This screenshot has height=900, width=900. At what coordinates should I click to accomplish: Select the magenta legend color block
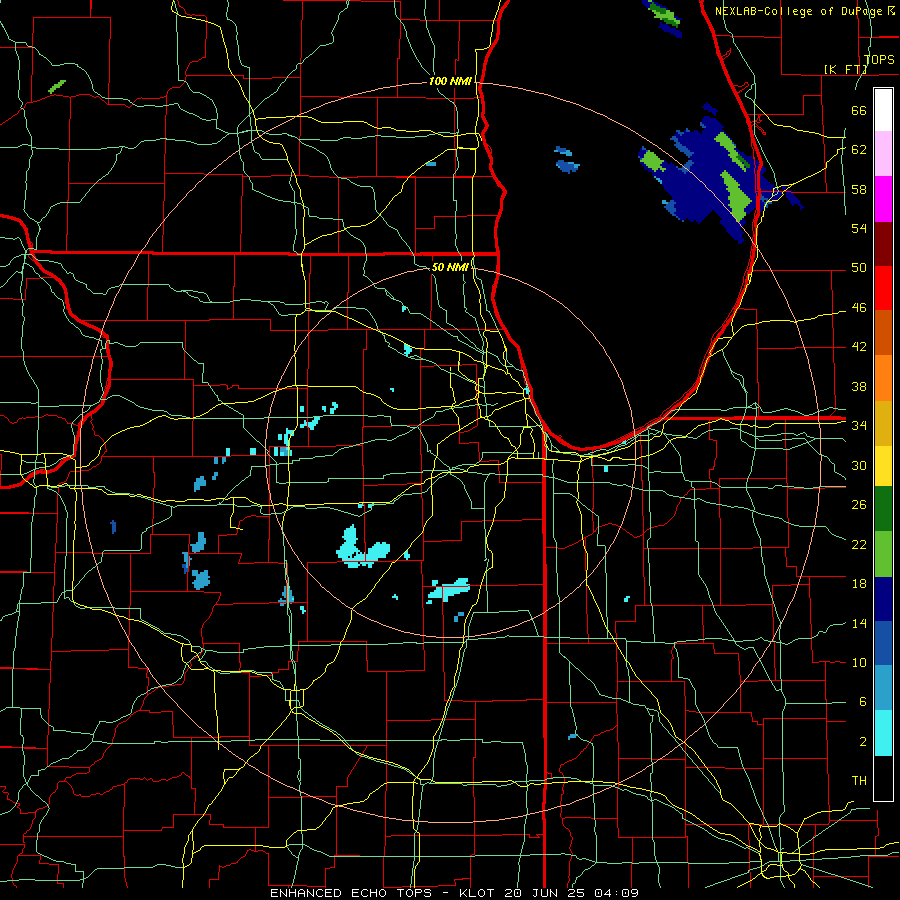click(883, 199)
